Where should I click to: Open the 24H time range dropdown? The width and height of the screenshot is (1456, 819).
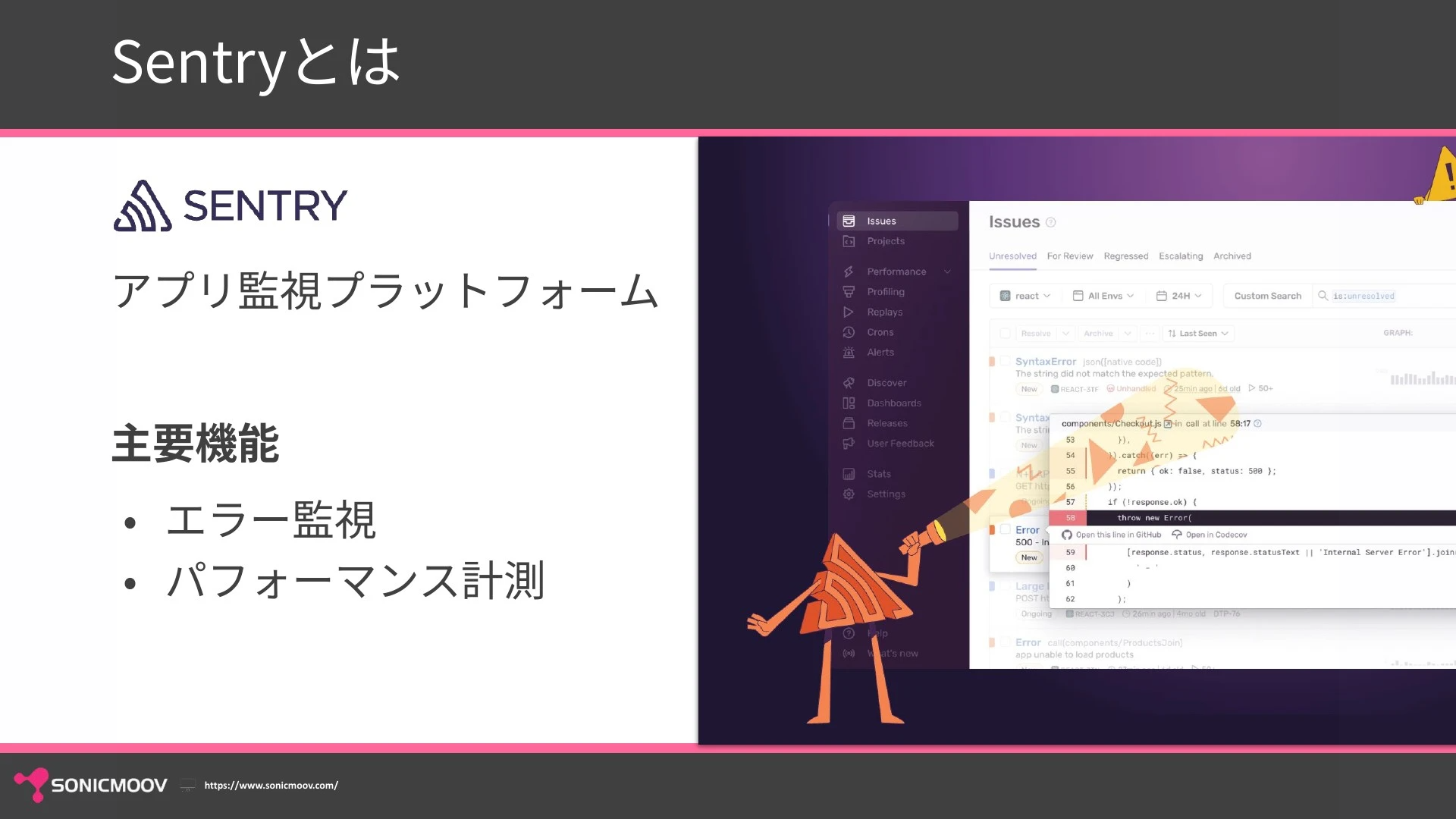pos(1178,296)
